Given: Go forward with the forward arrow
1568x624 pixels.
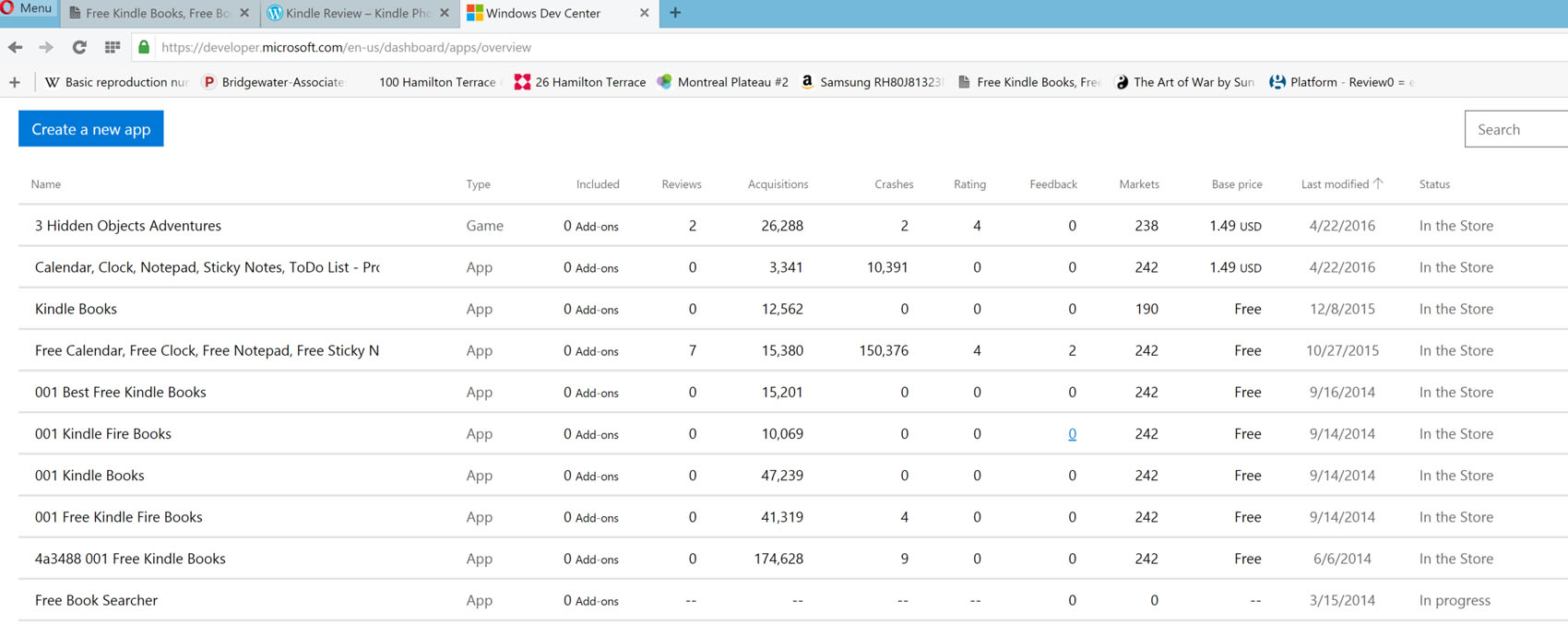Looking at the screenshot, I should (x=46, y=47).
